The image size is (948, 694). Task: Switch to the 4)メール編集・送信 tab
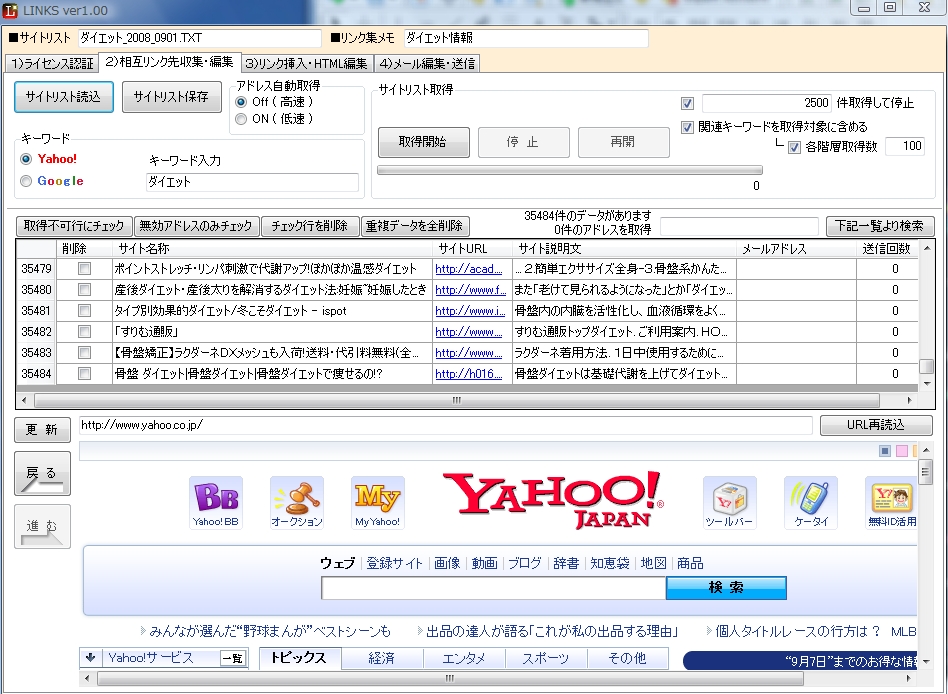coord(427,63)
